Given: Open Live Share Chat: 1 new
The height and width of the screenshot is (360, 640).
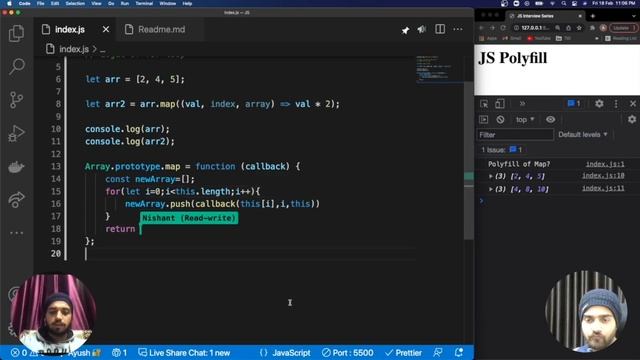Looking at the screenshot, I should click(x=184, y=353).
